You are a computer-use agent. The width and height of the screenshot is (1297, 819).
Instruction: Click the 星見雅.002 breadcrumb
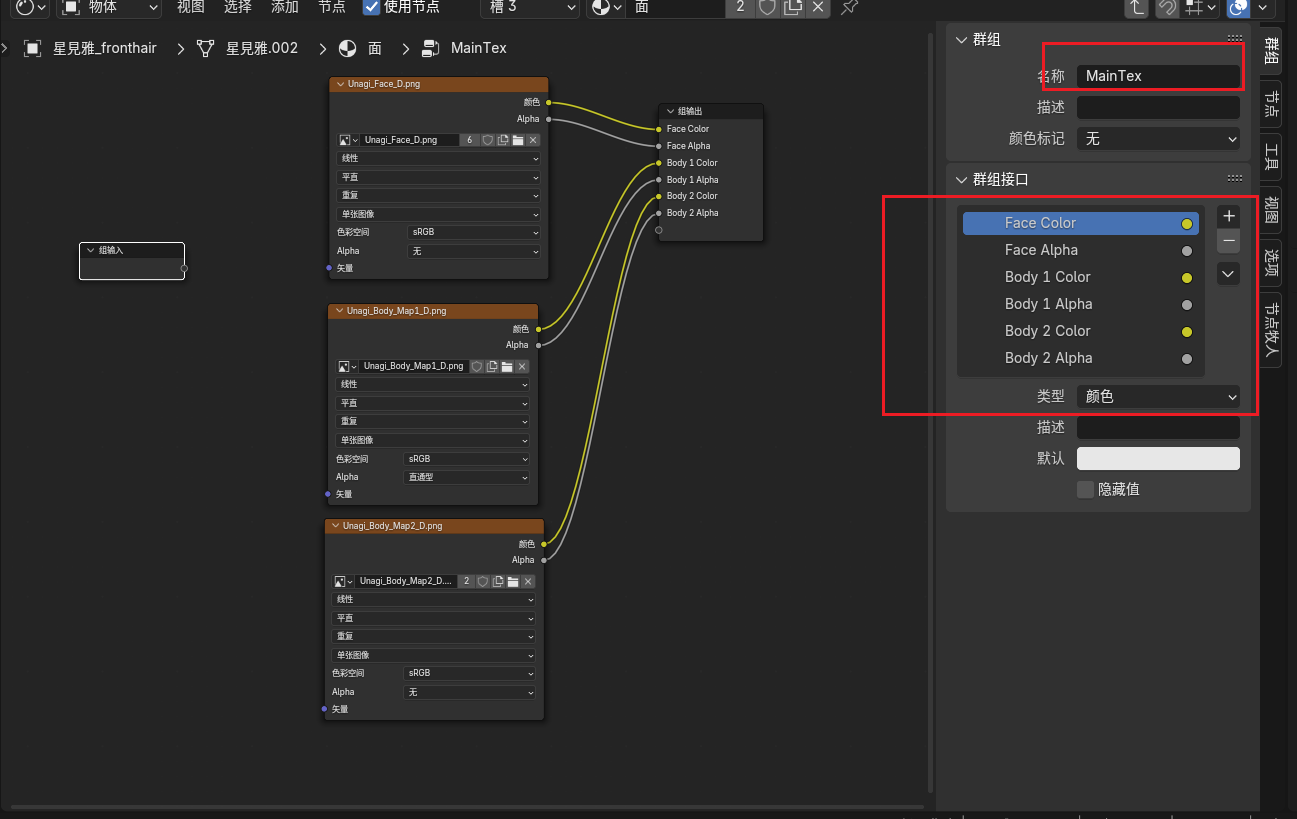pos(262,48)
